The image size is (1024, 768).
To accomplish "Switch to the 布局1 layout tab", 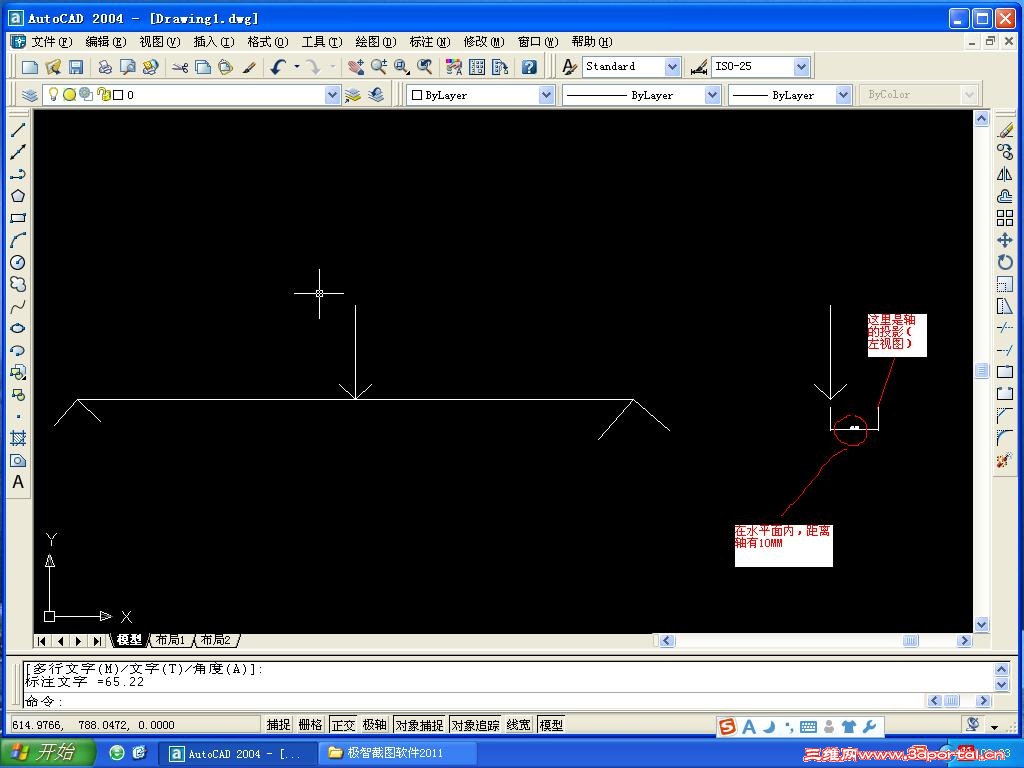I will click(170, 640).
